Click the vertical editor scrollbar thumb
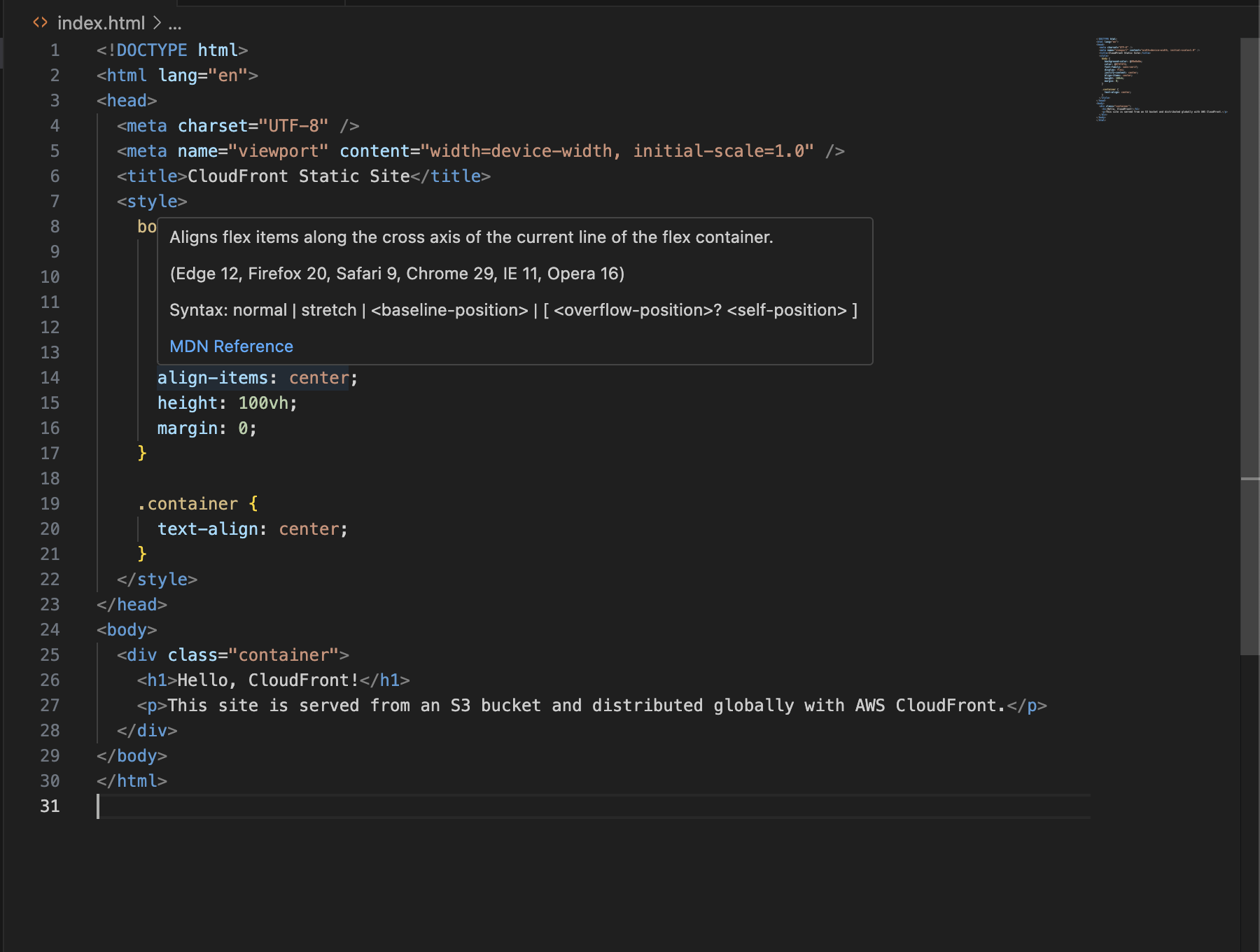The height and width of the screenshot is (952, 1260). [x=1249, y=346]
